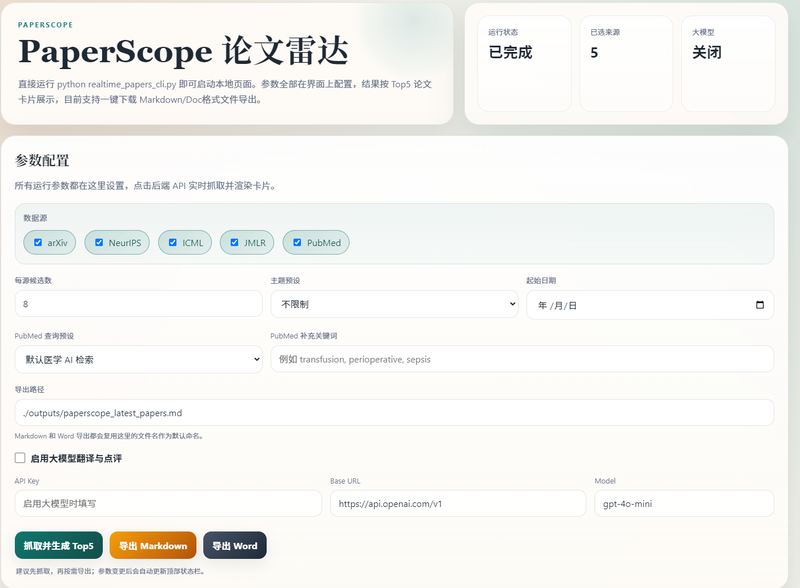Select the 导出路径 input field
This screenshot has height=588, width=800.
point(394,412)
